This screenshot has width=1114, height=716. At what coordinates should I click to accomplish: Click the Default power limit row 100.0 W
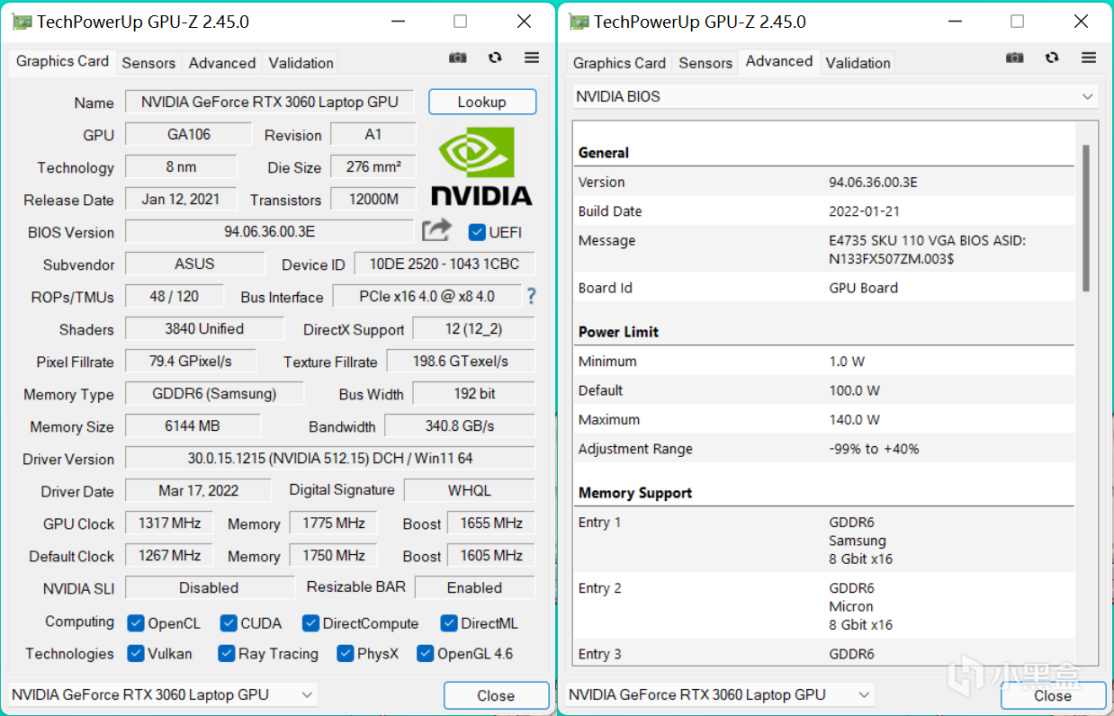click(824, 391)
